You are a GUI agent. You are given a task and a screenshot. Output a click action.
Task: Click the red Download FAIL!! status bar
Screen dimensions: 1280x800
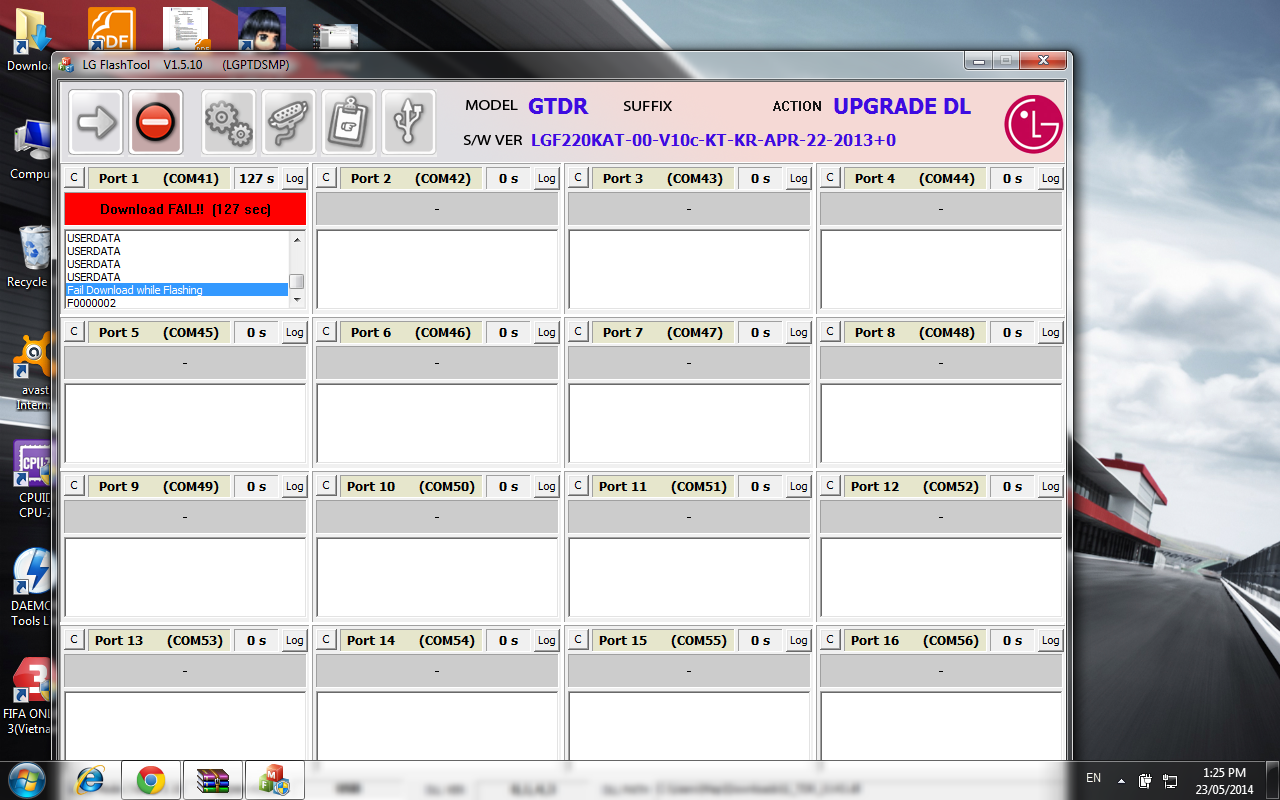185,209
